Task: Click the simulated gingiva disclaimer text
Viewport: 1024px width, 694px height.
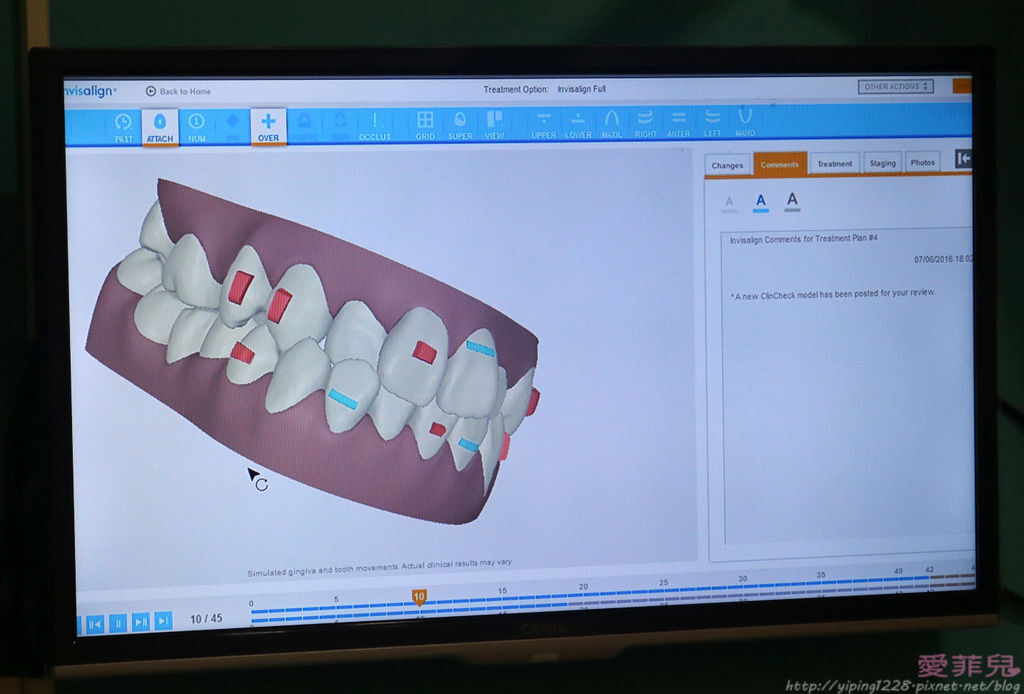Action: 379,567
